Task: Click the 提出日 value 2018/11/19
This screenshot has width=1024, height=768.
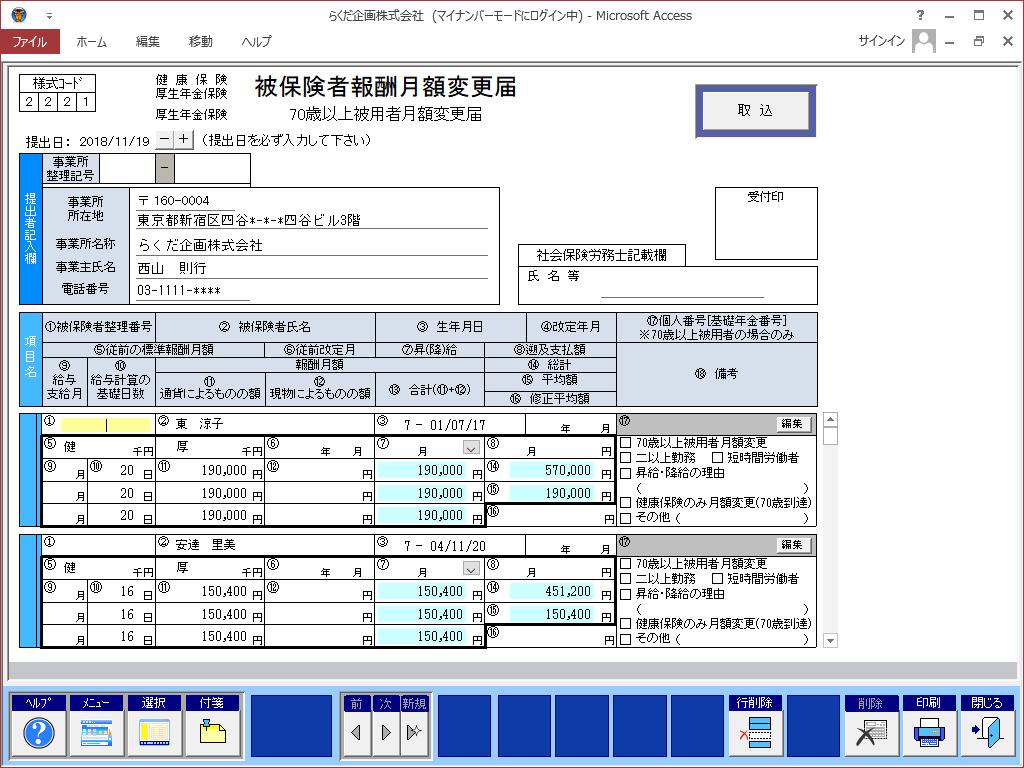Action: [114, 141]
